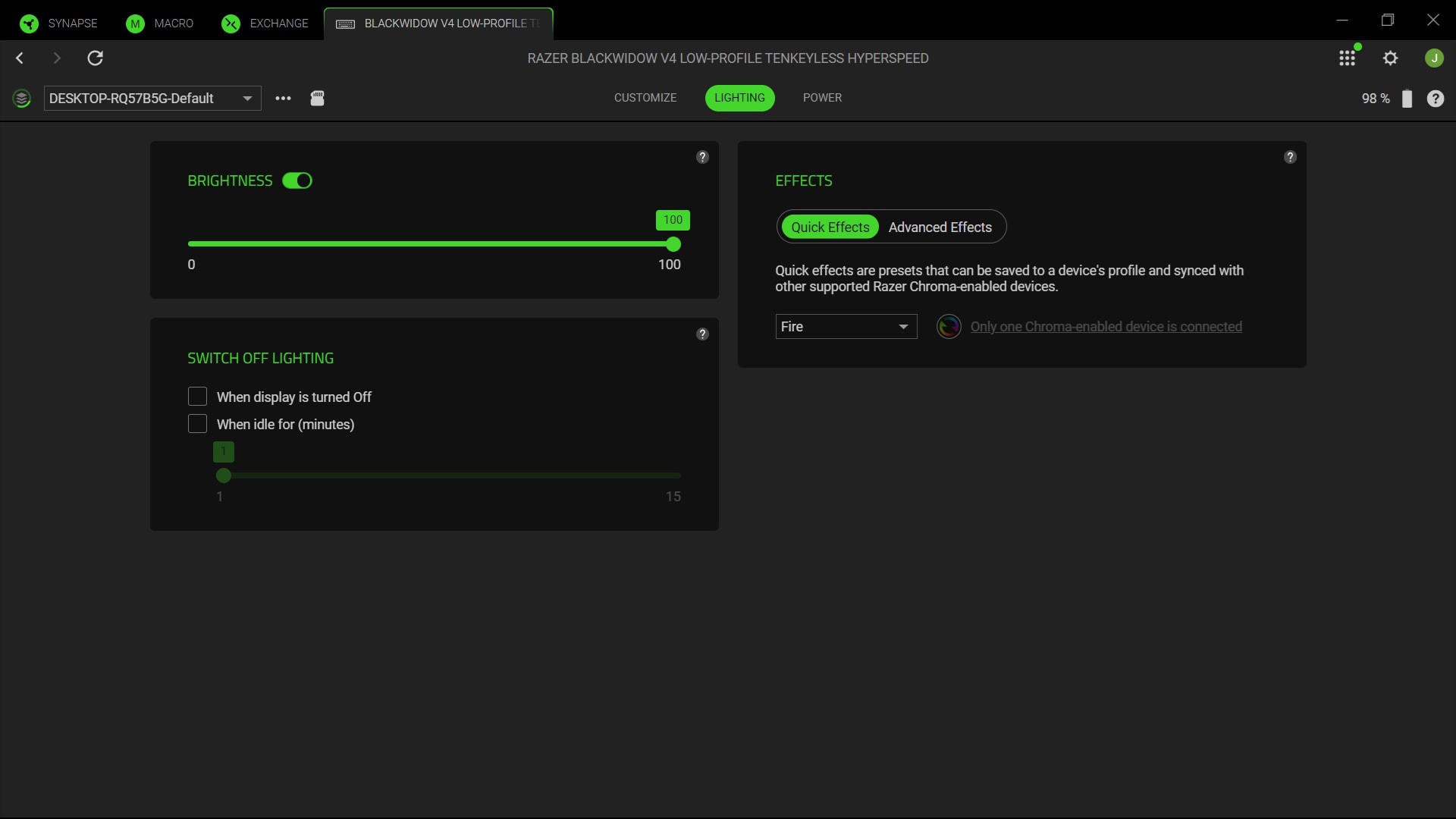Image resolution: width=1456 pixels, height=819 pixels.
Task: Click the onboard memory storage icon
Action: coord(317,98)
